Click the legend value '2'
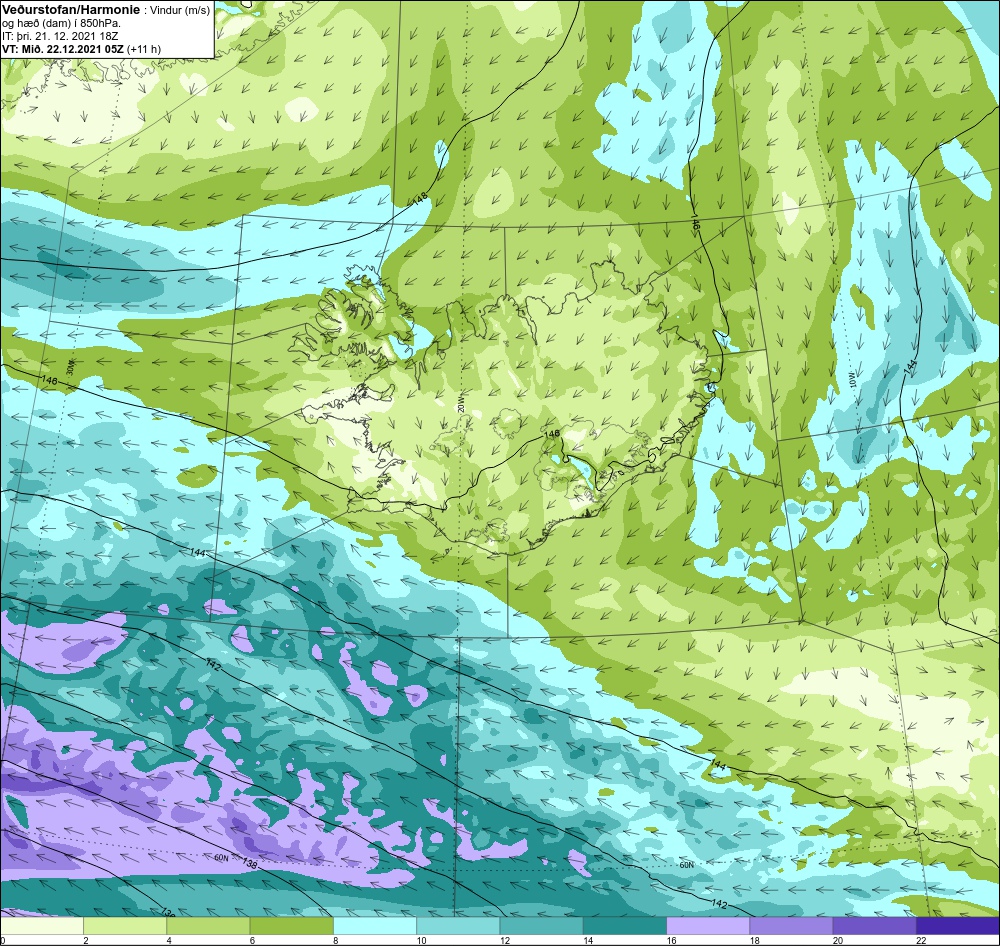Image resolution: width=1000 pixels, height=946 pixels. tap(85, 940)
